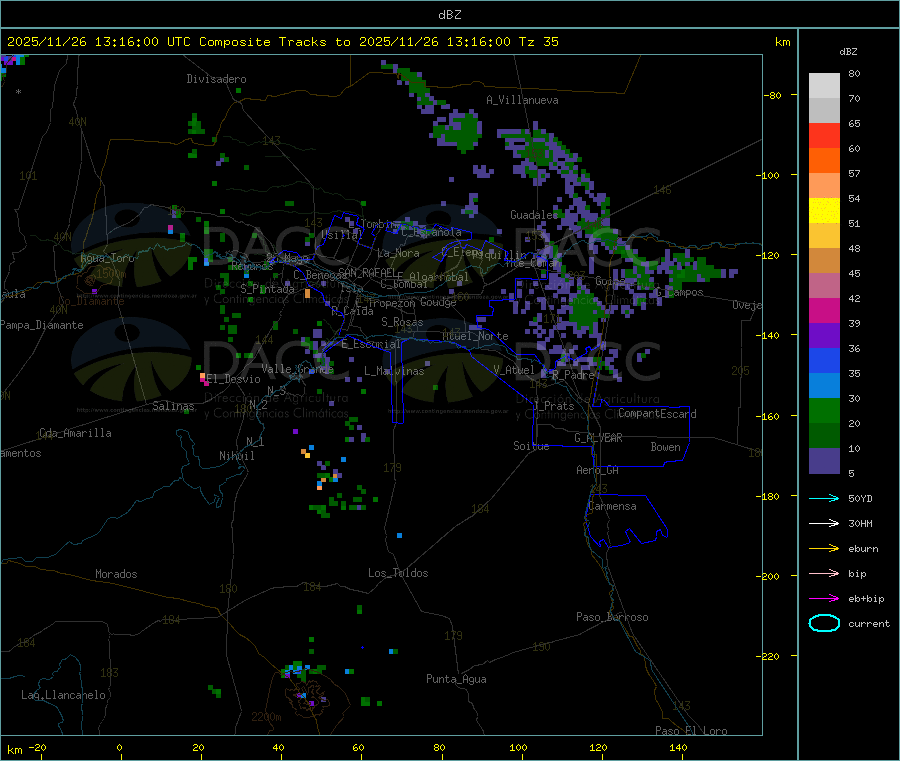
Task: Click the pink bip arrow symbol
Action: click(x=824, y=573)
